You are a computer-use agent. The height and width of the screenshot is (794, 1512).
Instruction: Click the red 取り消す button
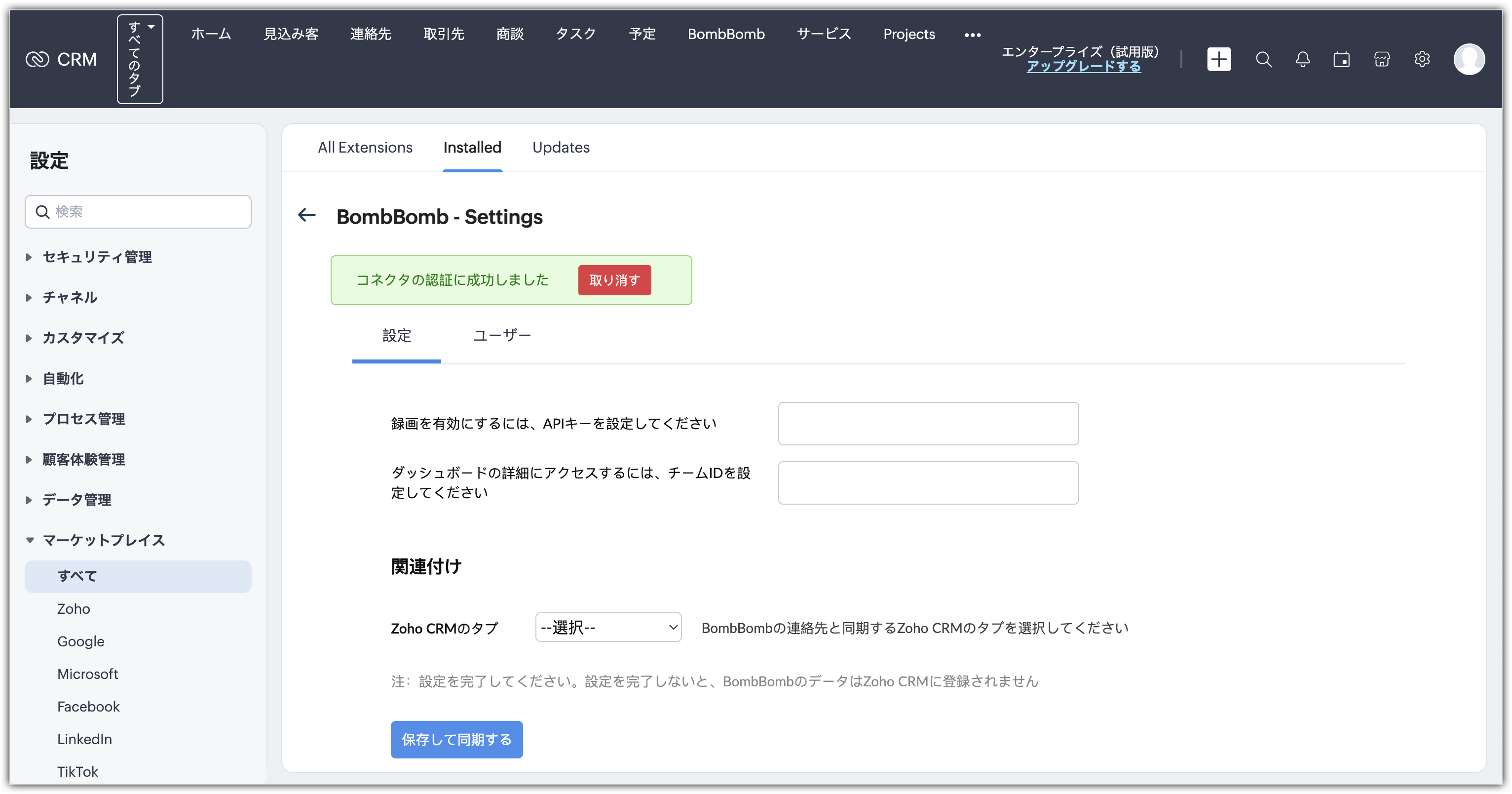[x=614, y=280]
